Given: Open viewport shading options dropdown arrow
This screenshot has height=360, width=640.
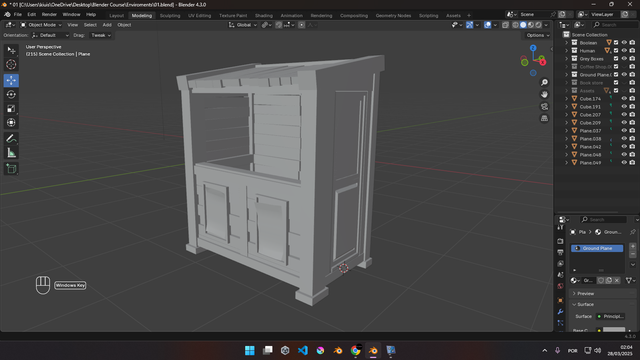Looking at the screenshot, I should tap(546, 25).
